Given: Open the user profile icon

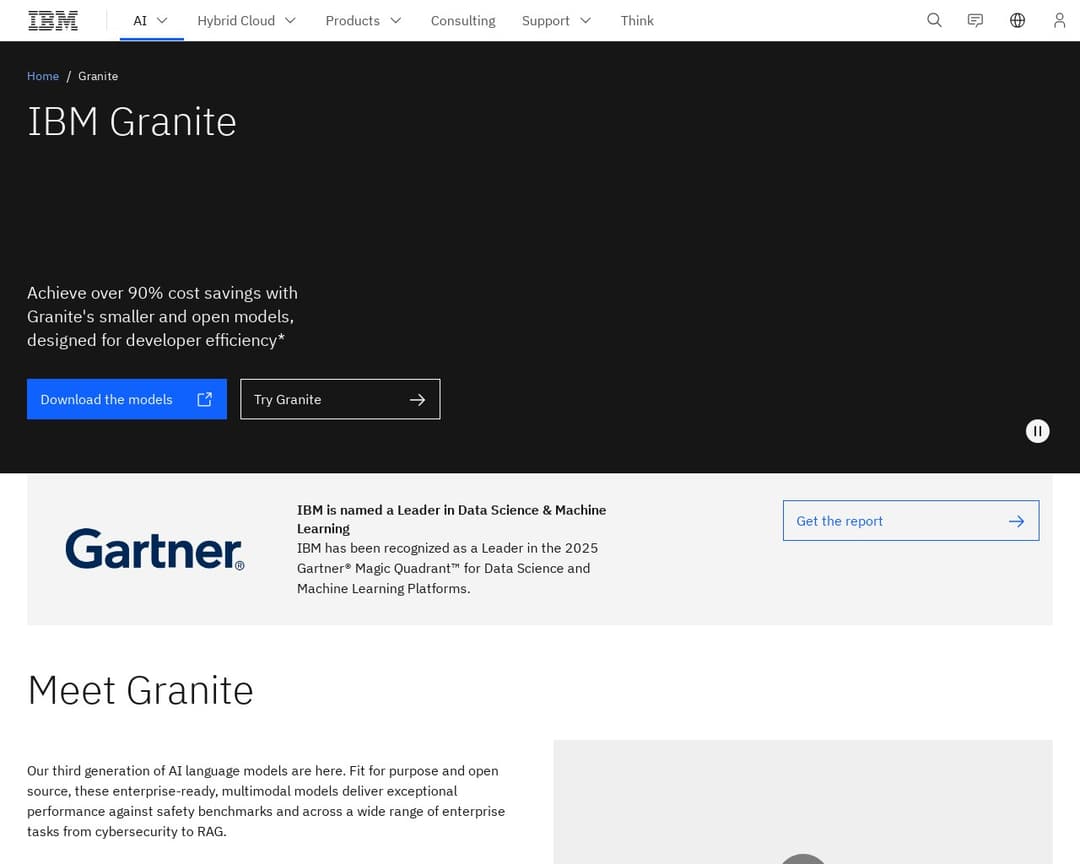Looking at the screenshot, I should point(1059,21).
